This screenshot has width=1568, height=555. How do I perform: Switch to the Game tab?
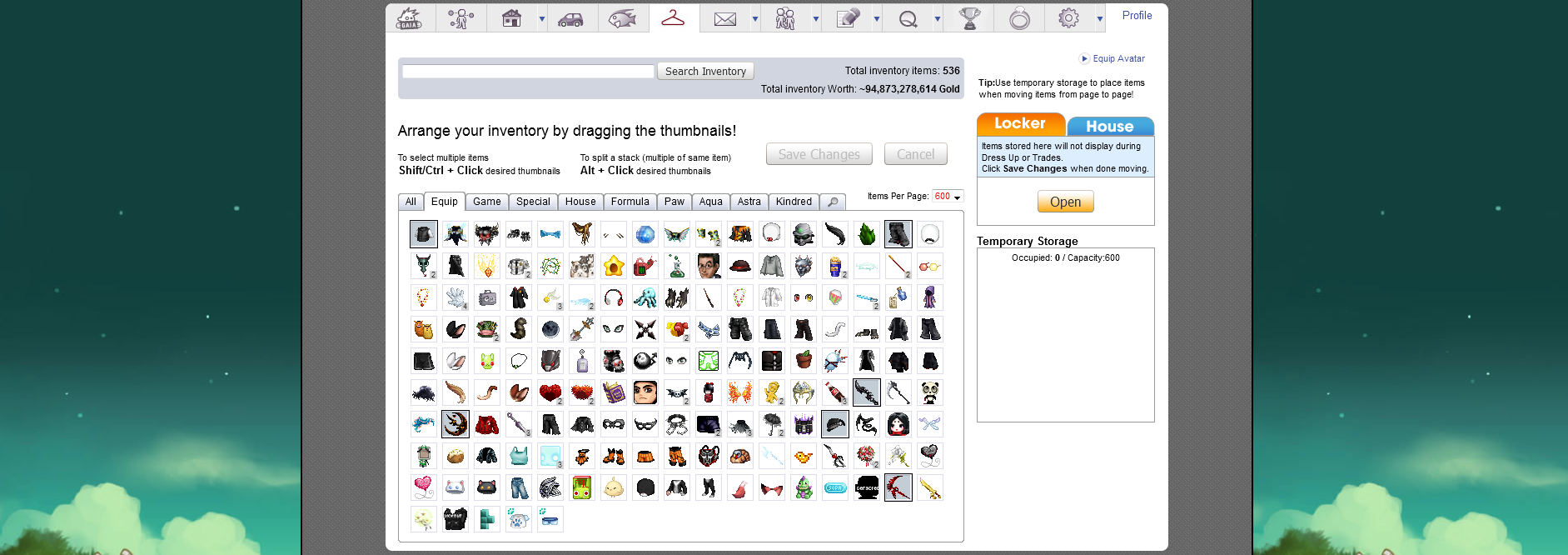point(487,202)
